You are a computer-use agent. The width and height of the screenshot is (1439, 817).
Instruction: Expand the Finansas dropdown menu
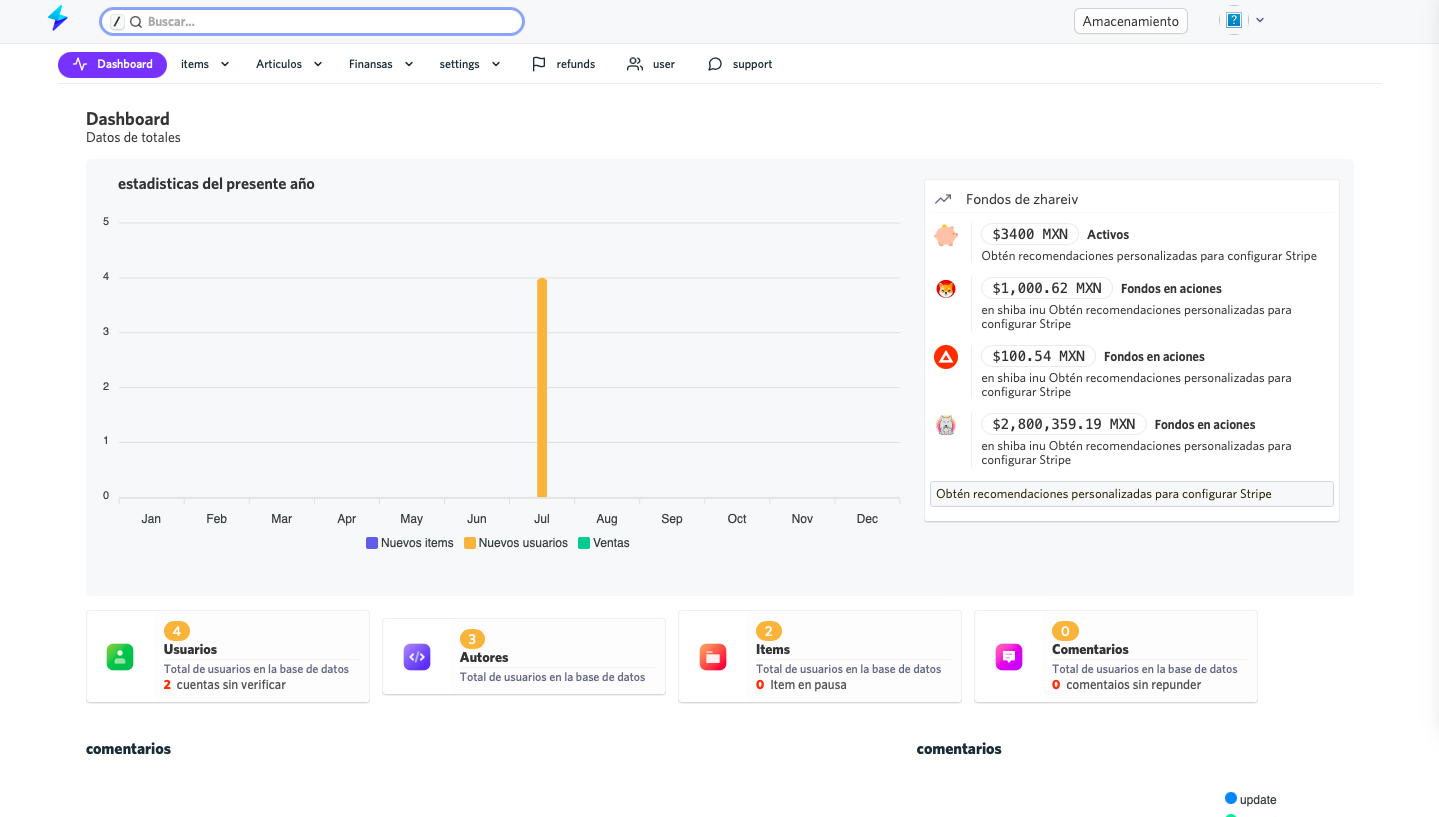[381, 64]
